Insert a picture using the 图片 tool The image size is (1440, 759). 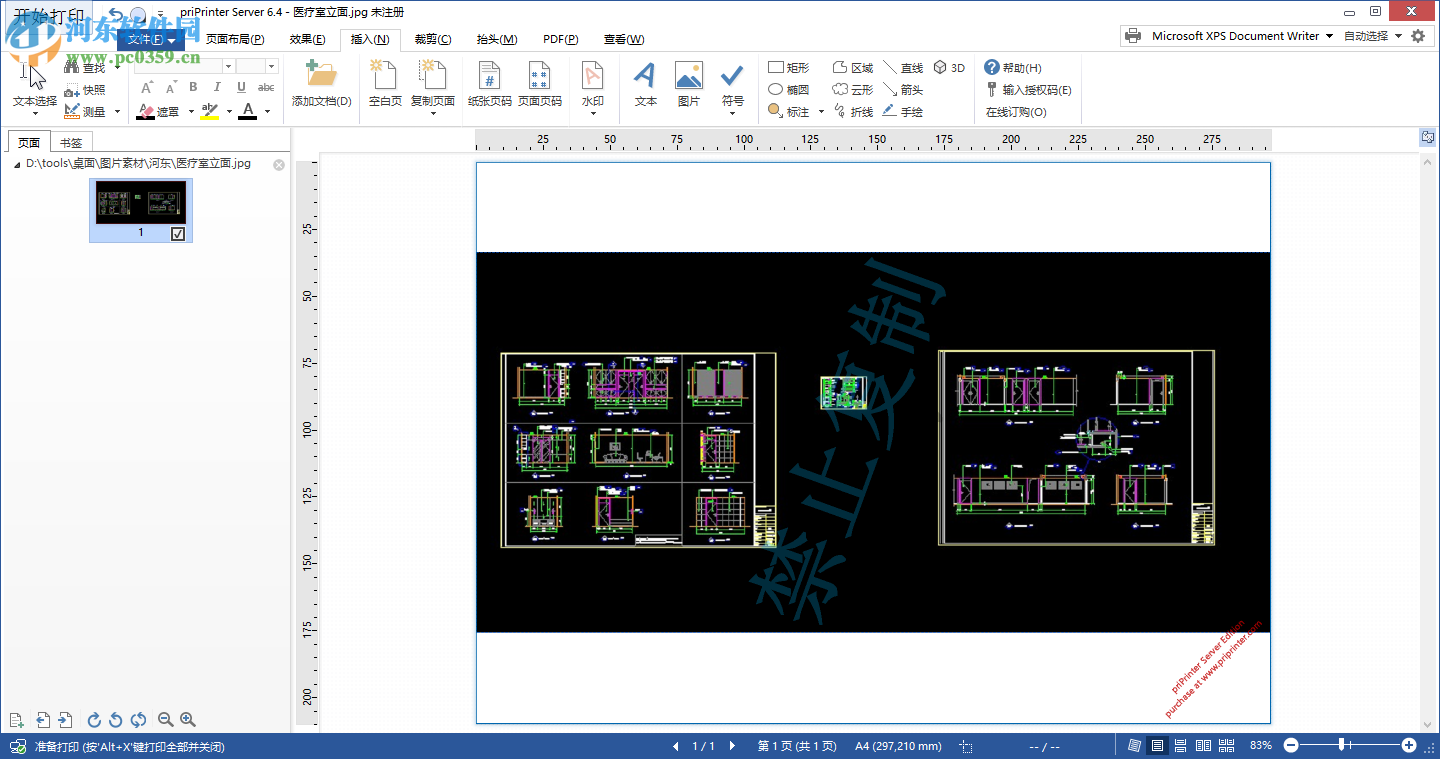688,85
